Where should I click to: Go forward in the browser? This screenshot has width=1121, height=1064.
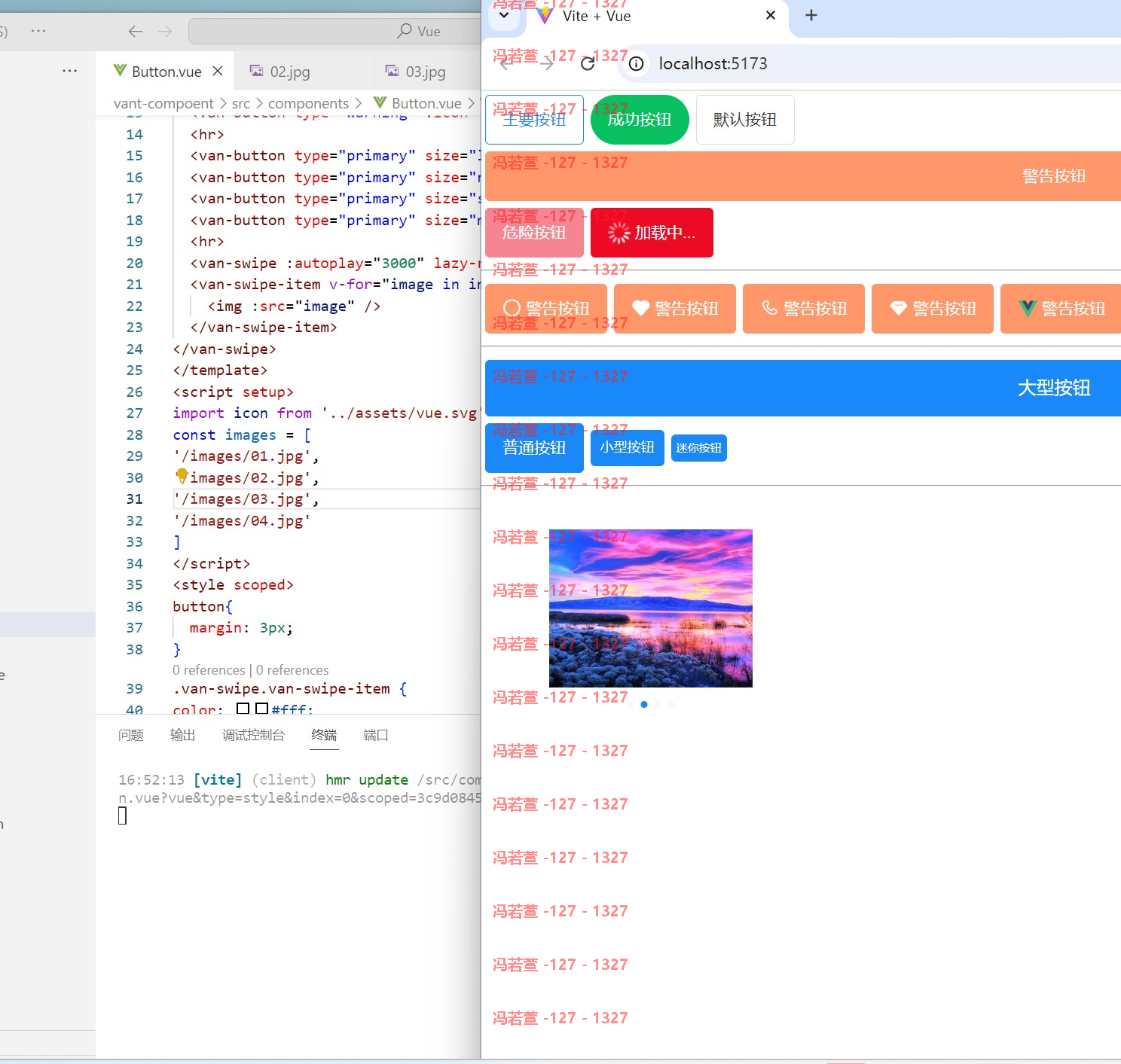point(547,63)
